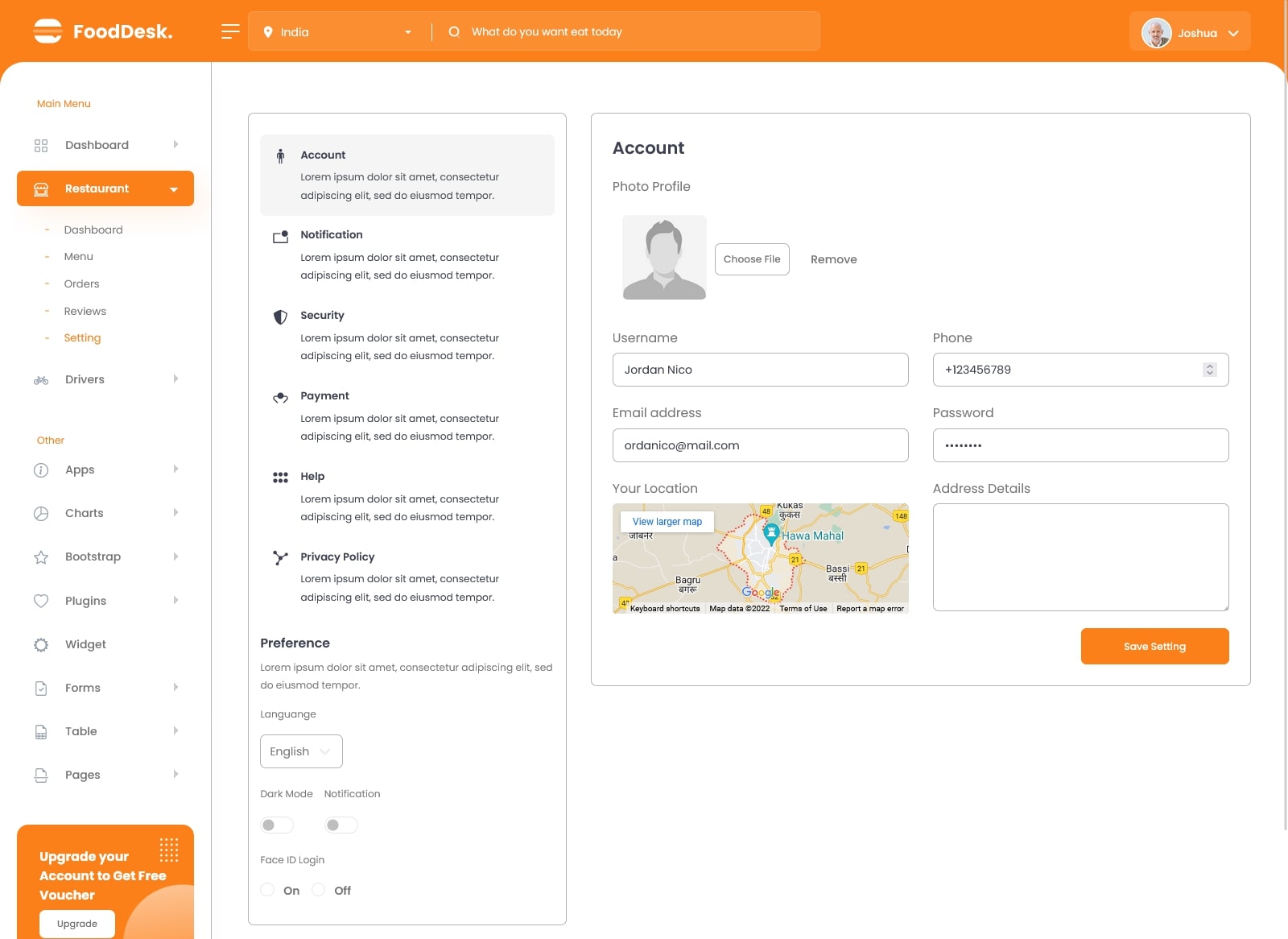The image size is (1288, 939).
Task: Open the English language dropdown
Action: click(x=301, y=751)
